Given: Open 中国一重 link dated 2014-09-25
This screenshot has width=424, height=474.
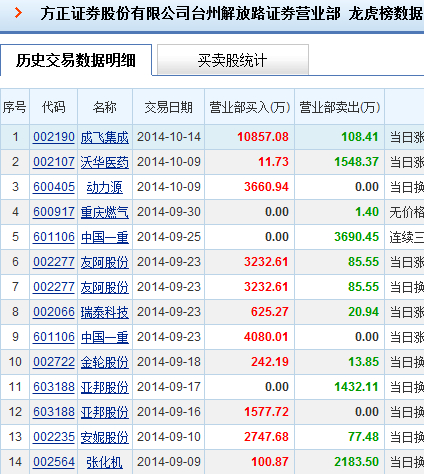Looking at the screenshot, I should (x=105, y=237).
